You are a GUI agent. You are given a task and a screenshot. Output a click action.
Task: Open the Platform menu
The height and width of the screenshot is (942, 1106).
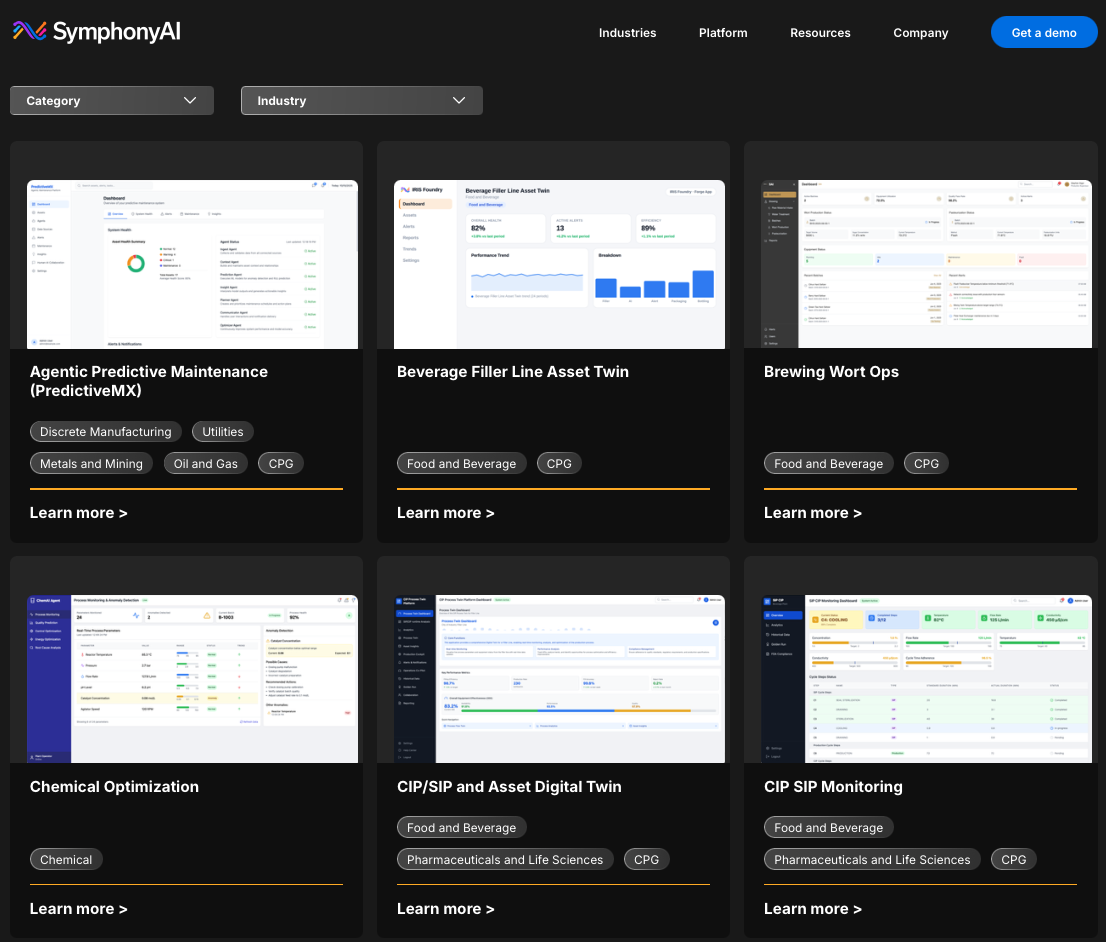[723, 32]
